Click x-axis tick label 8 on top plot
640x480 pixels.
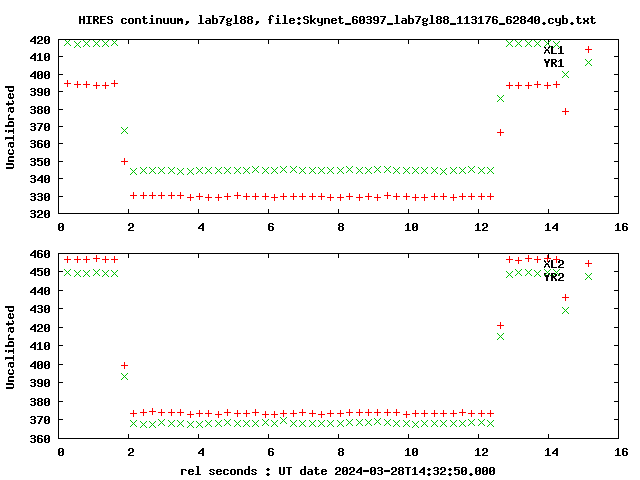341,227
